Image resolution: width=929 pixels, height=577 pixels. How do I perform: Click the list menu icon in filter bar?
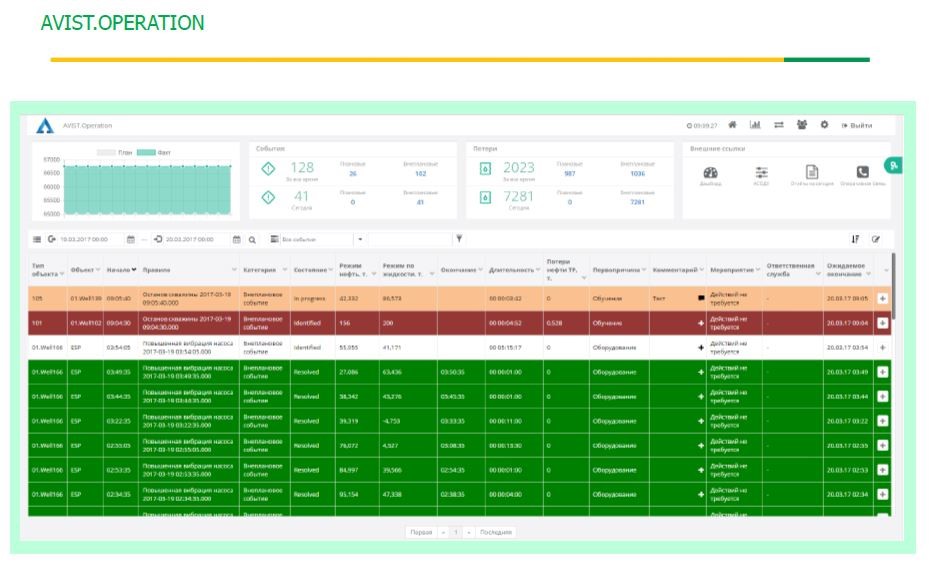point(37,239)
